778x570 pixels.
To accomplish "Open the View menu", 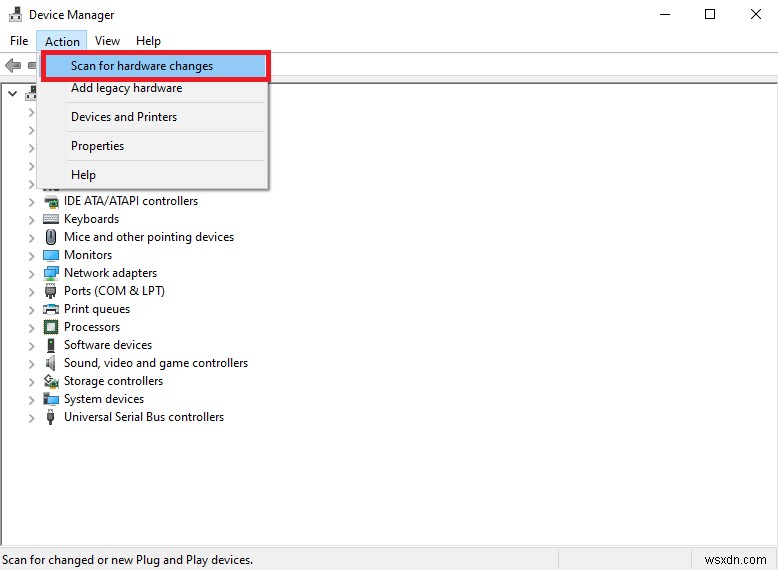I will [x=107, y=41].
